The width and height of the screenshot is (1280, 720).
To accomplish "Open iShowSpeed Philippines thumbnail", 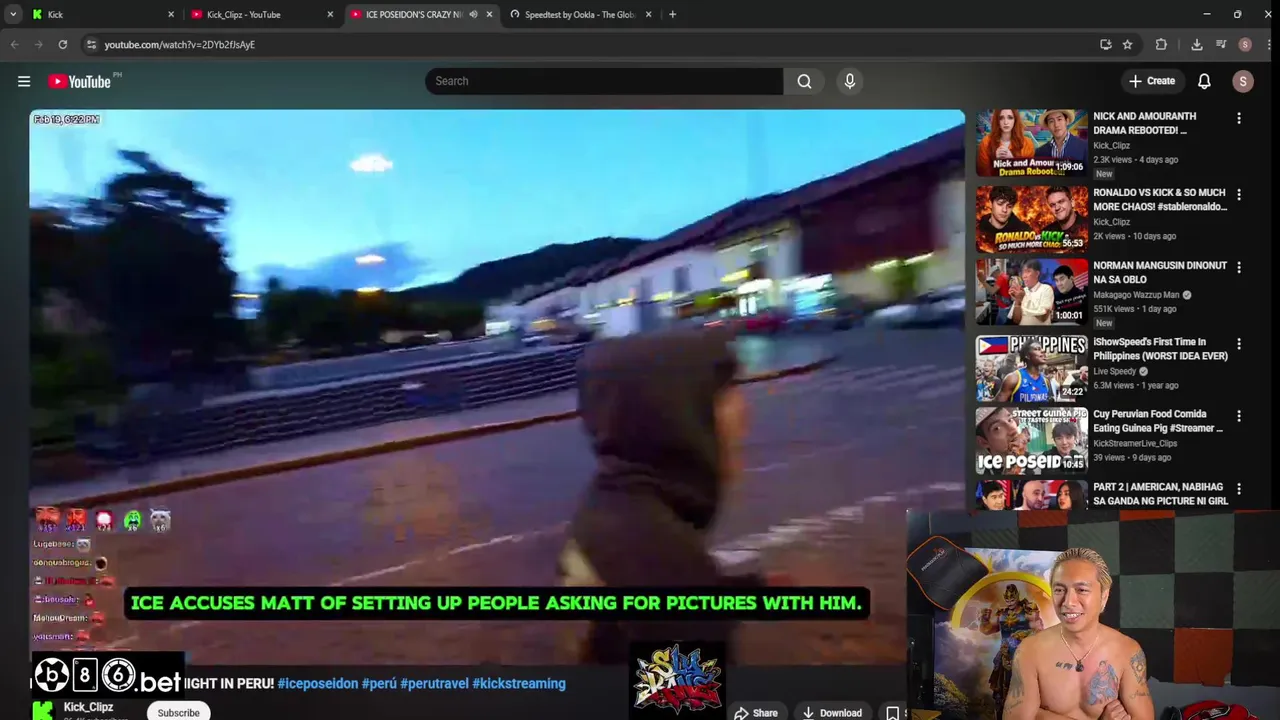I will point(1031,368).
